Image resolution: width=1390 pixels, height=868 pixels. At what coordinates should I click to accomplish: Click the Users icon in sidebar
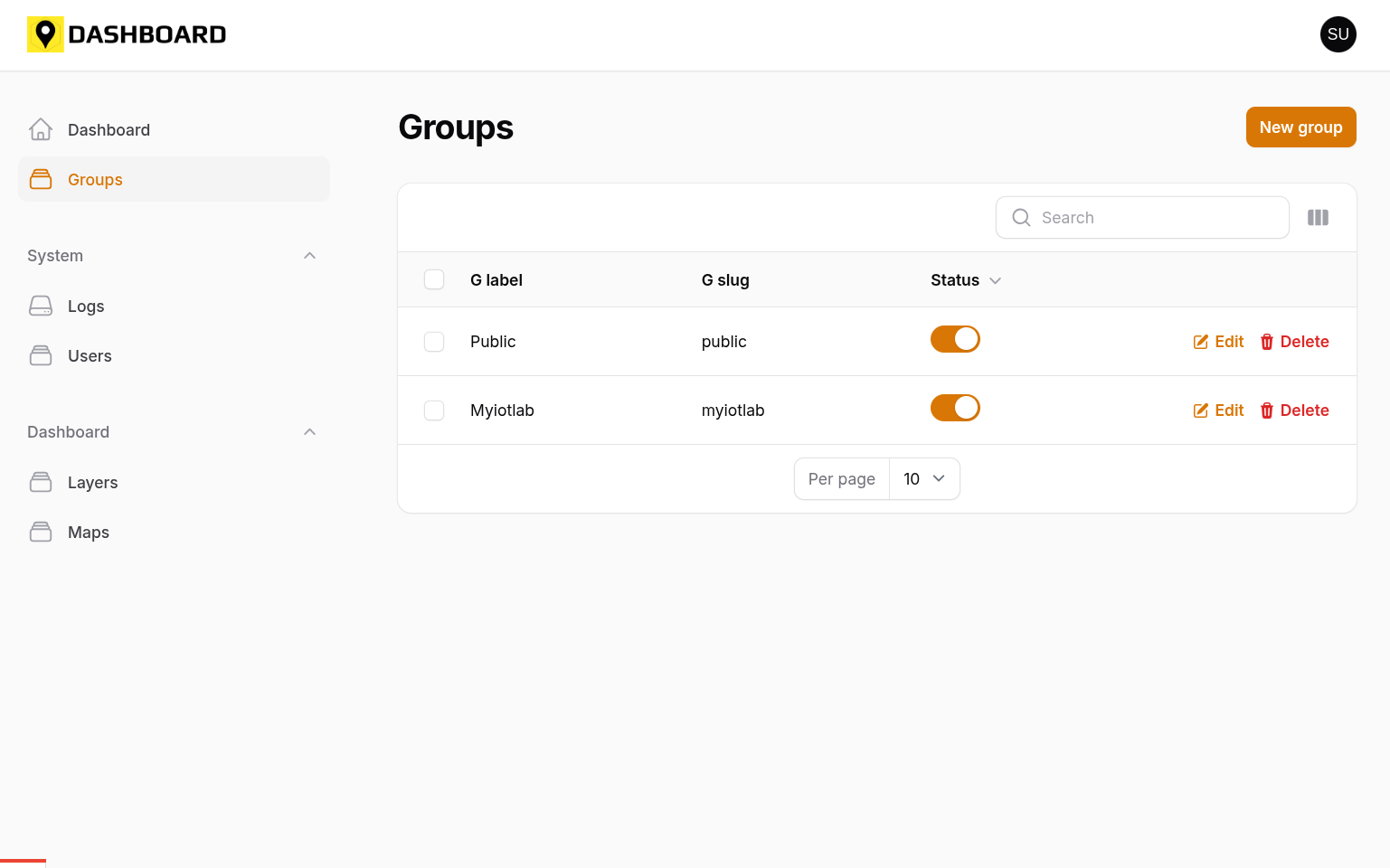(41, 356)
